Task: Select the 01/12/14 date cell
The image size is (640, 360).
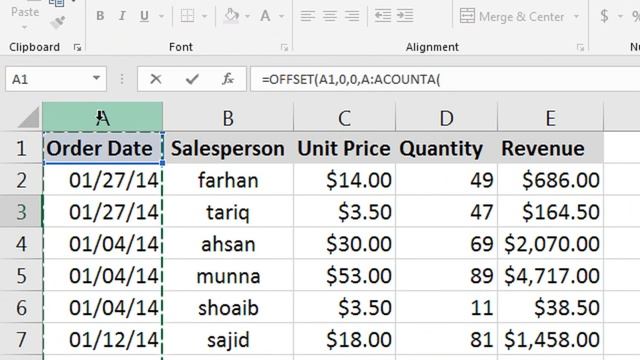Action: 102,339
